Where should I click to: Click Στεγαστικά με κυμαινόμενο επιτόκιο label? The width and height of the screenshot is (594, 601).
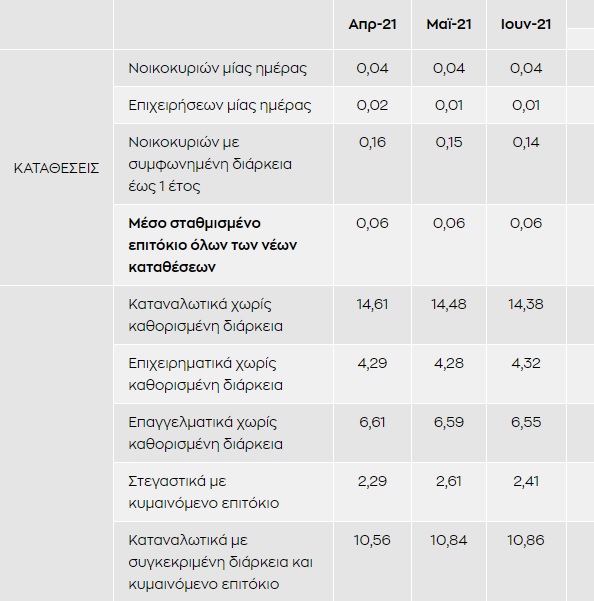coord(203,492)
